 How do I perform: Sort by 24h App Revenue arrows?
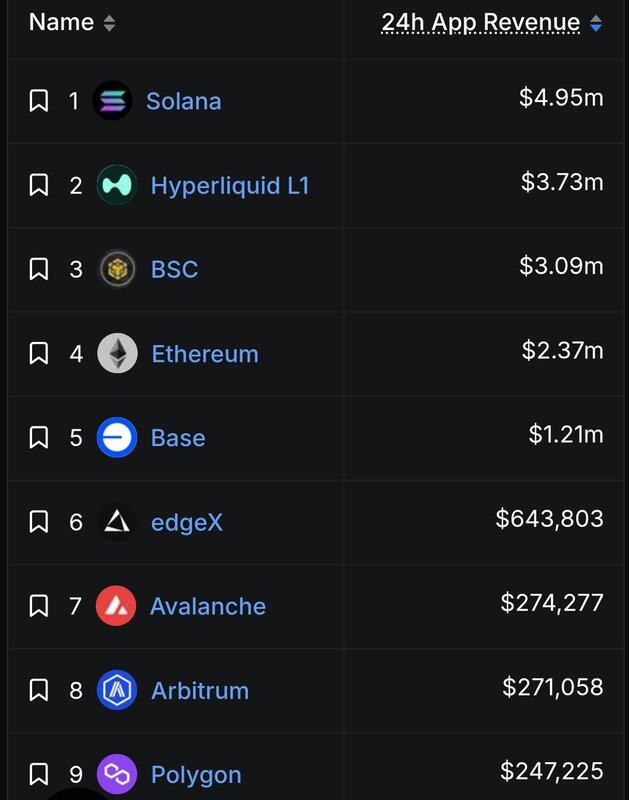[x=596, y=23]
